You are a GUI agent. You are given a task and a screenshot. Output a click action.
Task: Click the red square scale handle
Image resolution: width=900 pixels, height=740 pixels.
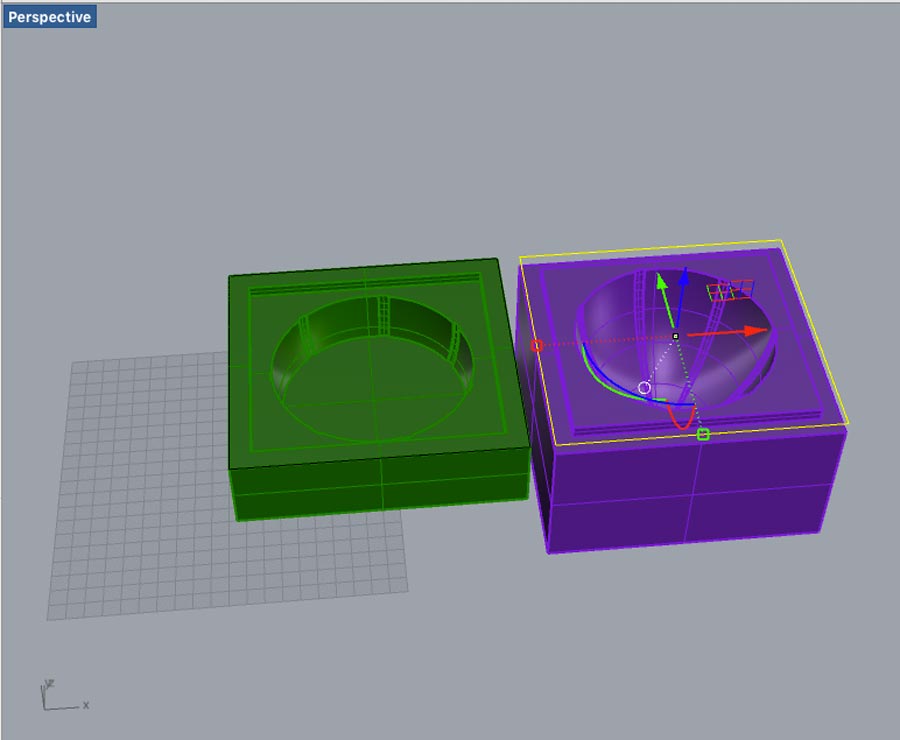coord(537,346)
